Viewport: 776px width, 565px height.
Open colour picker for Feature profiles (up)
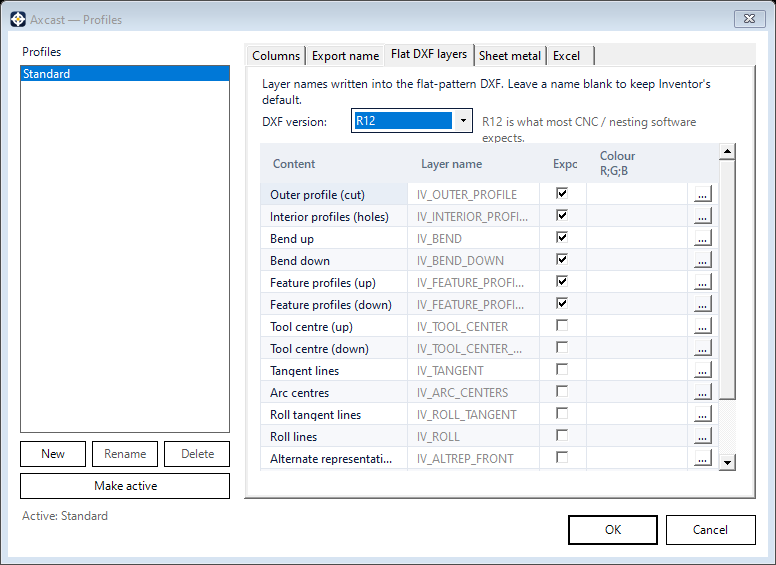pyautogui.click(x=702, y=282)
